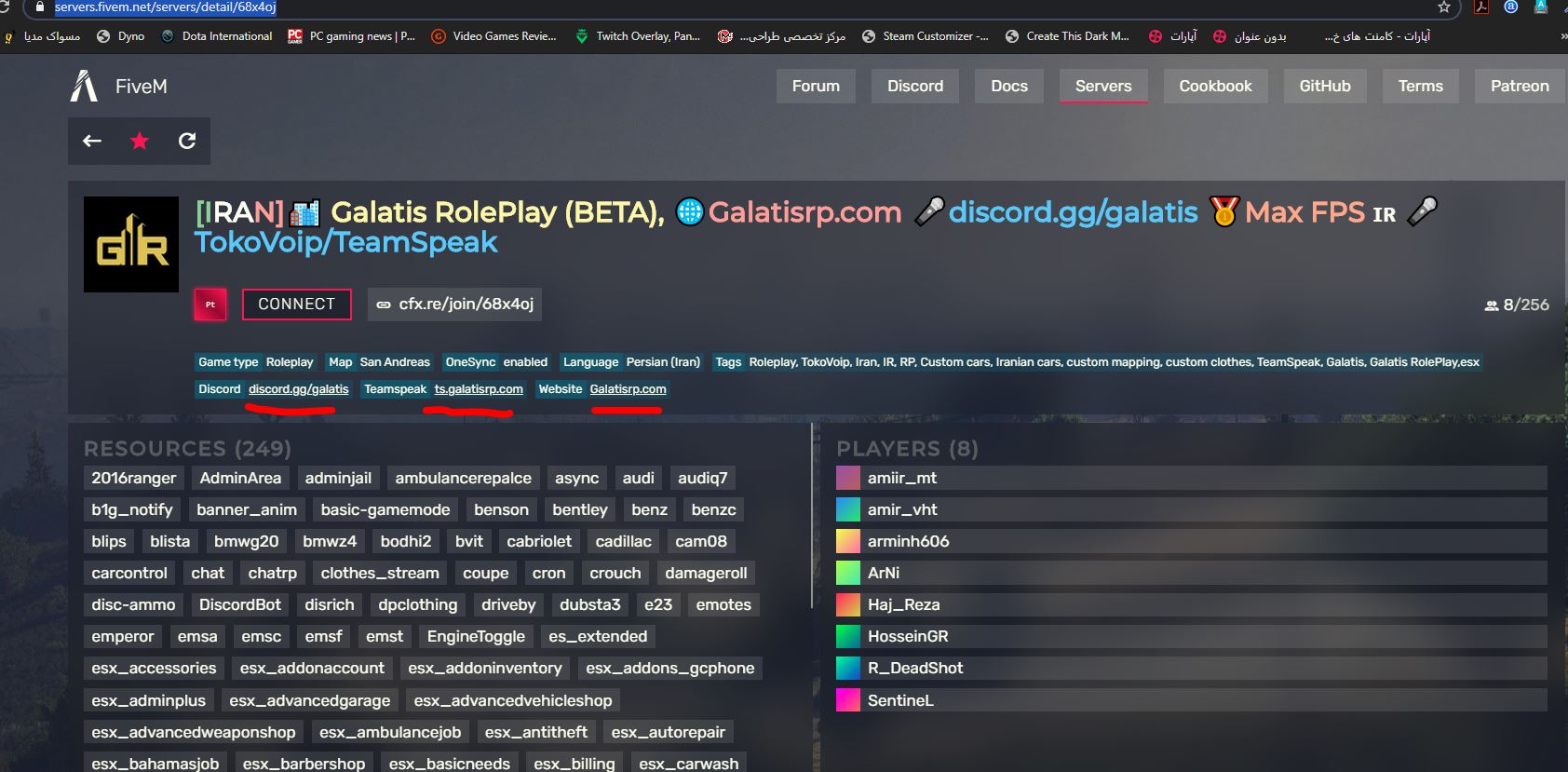The image size is (1568, 772).
Task: Click the esx_advancedvehicleshop resource tag
Action: tap(513, 700)
